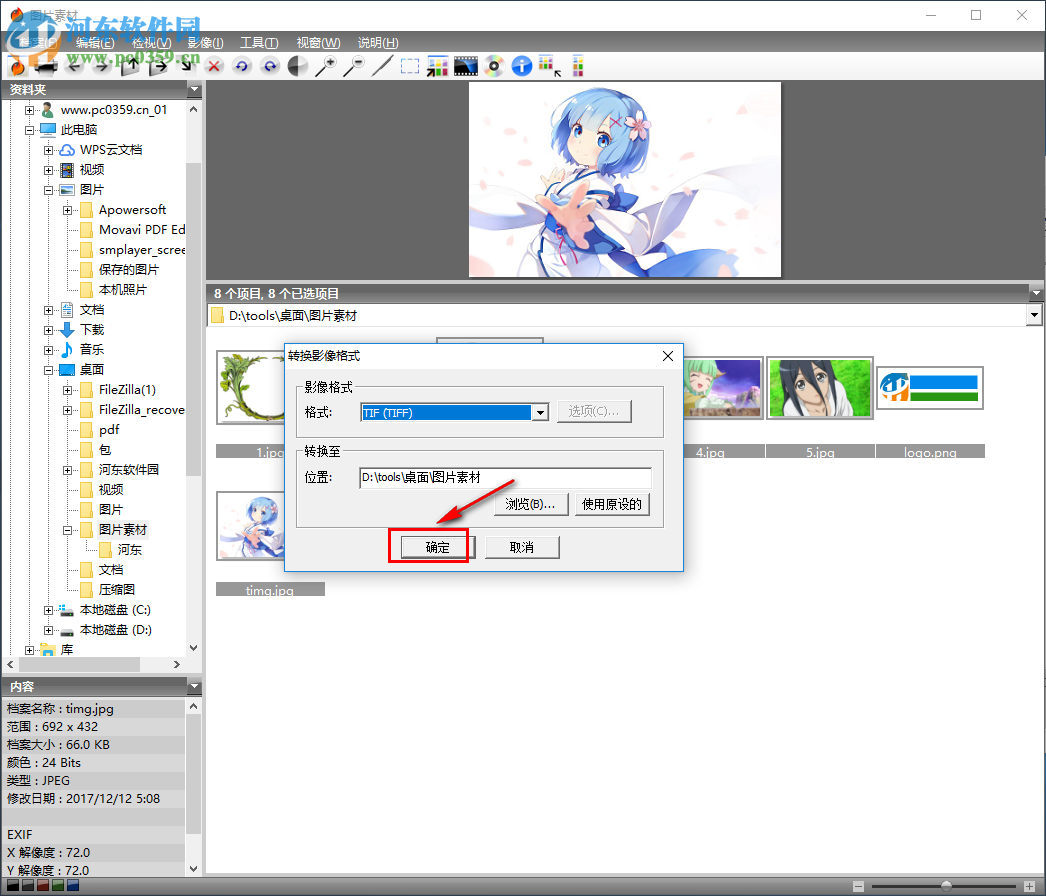The height and width of the screenshot is (896, 1046).
Task: Select the dashed rectangle selection tool
Action: (410, 66)
